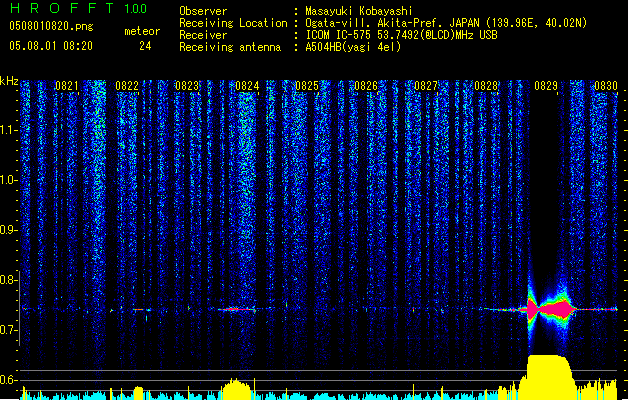Click the Receiving Location label
Screen dimensions: 629x400
tap(233, 23)
